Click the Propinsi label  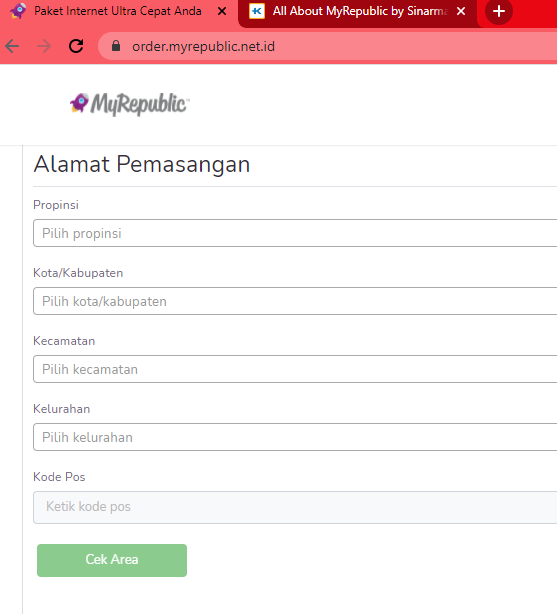click(x=56, y=205)
